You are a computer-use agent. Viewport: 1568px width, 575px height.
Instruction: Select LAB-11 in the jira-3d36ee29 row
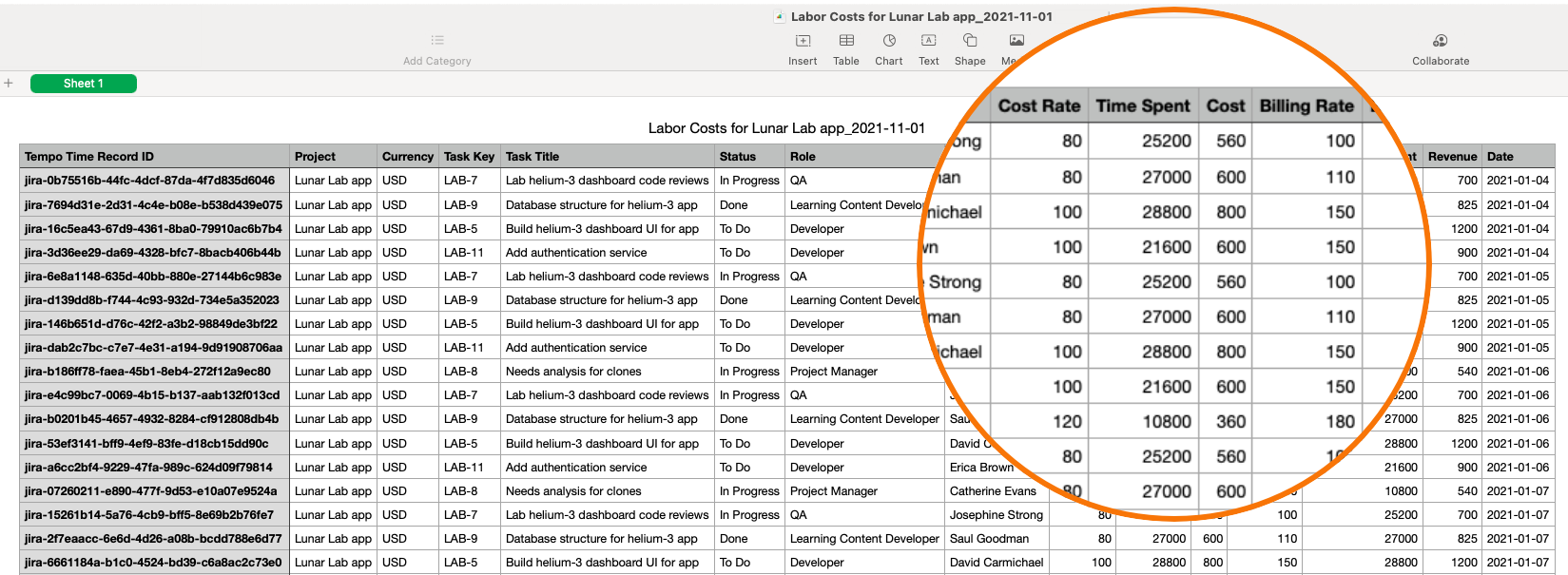(470, 252)
